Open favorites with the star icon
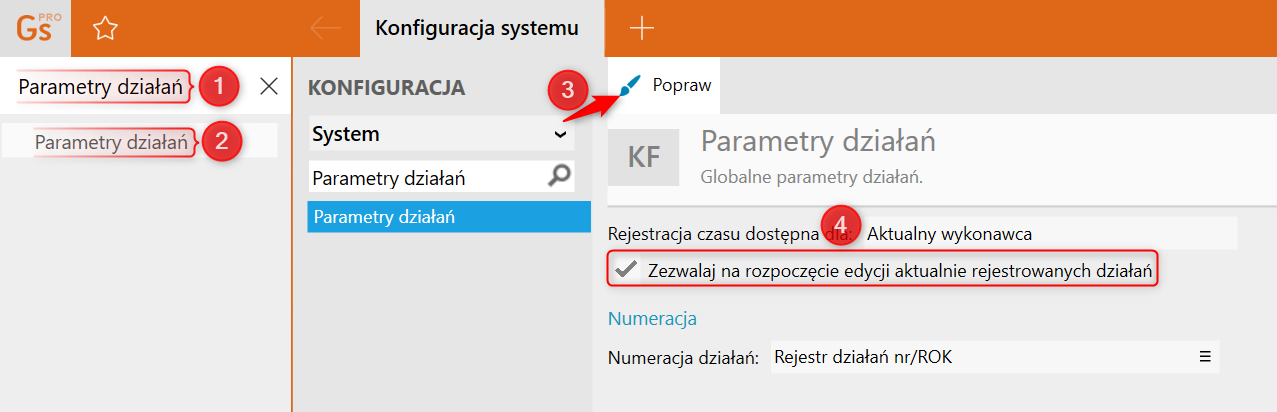Viewport: 1277px width, 412px height. [104, 28]
